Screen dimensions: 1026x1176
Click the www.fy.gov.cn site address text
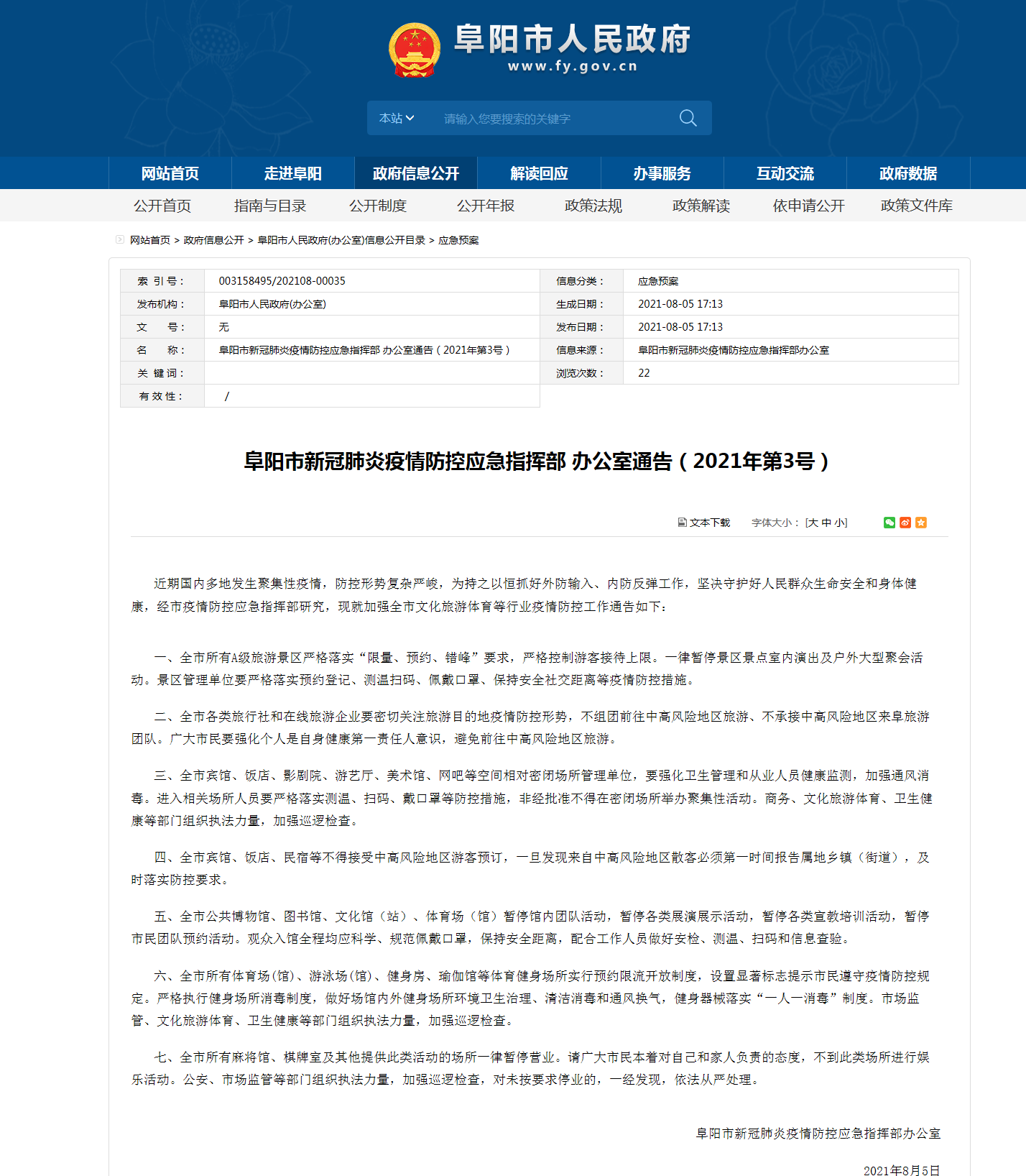(x=573, y=66)
